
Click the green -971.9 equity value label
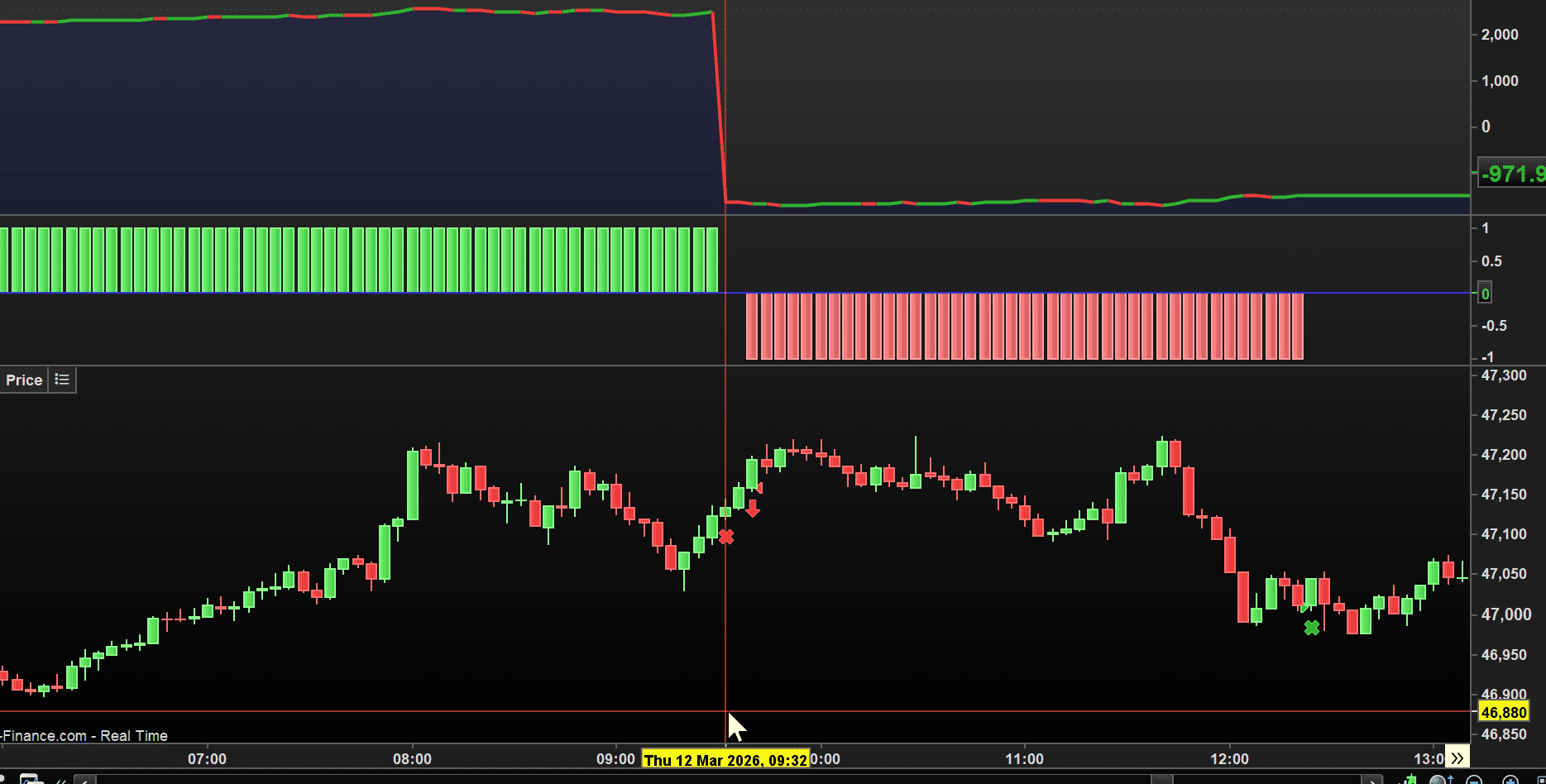pos(1513,174)
